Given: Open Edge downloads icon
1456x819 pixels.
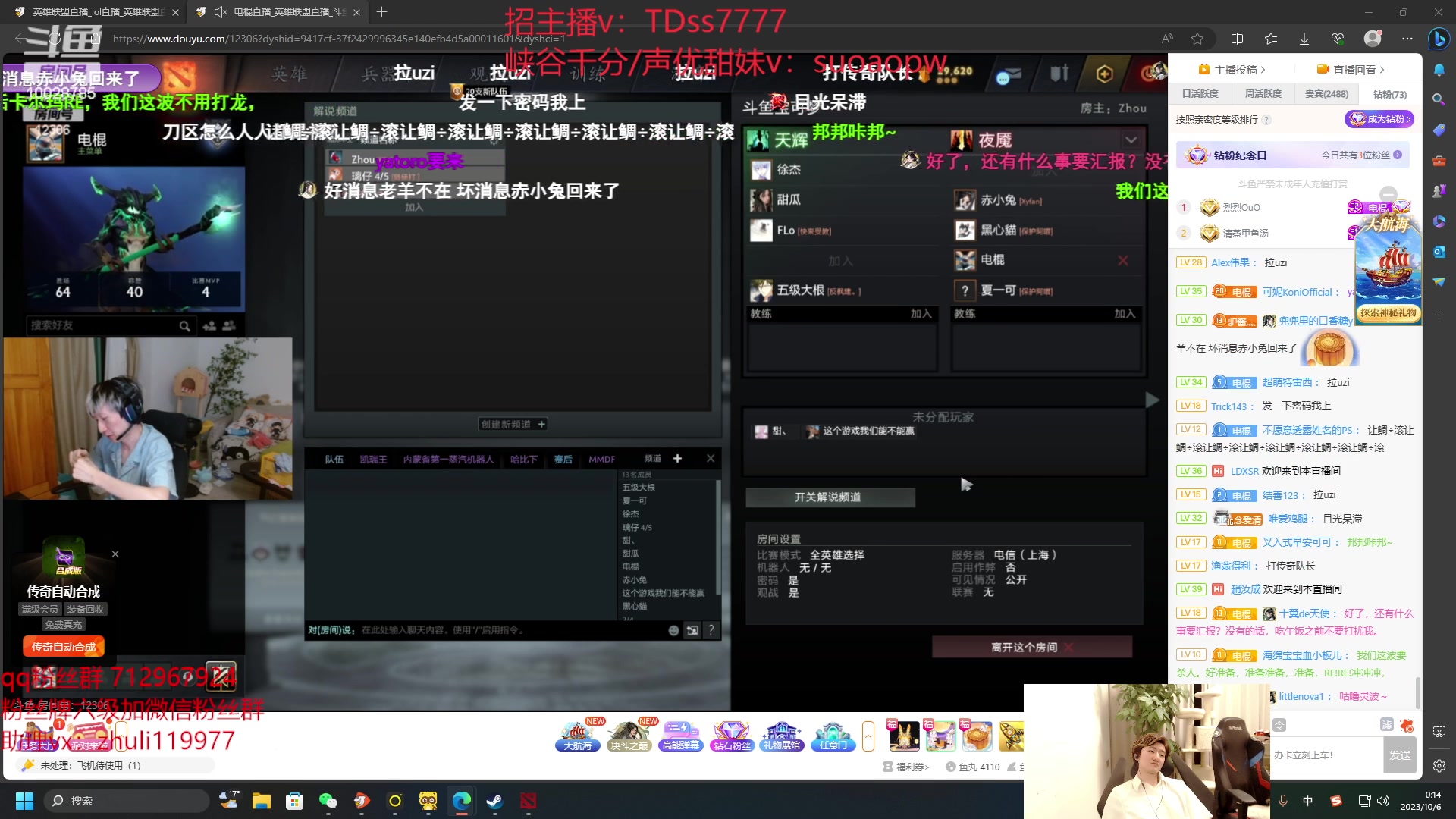Looking at the screenshot, I should click(x=1304, y=39).
